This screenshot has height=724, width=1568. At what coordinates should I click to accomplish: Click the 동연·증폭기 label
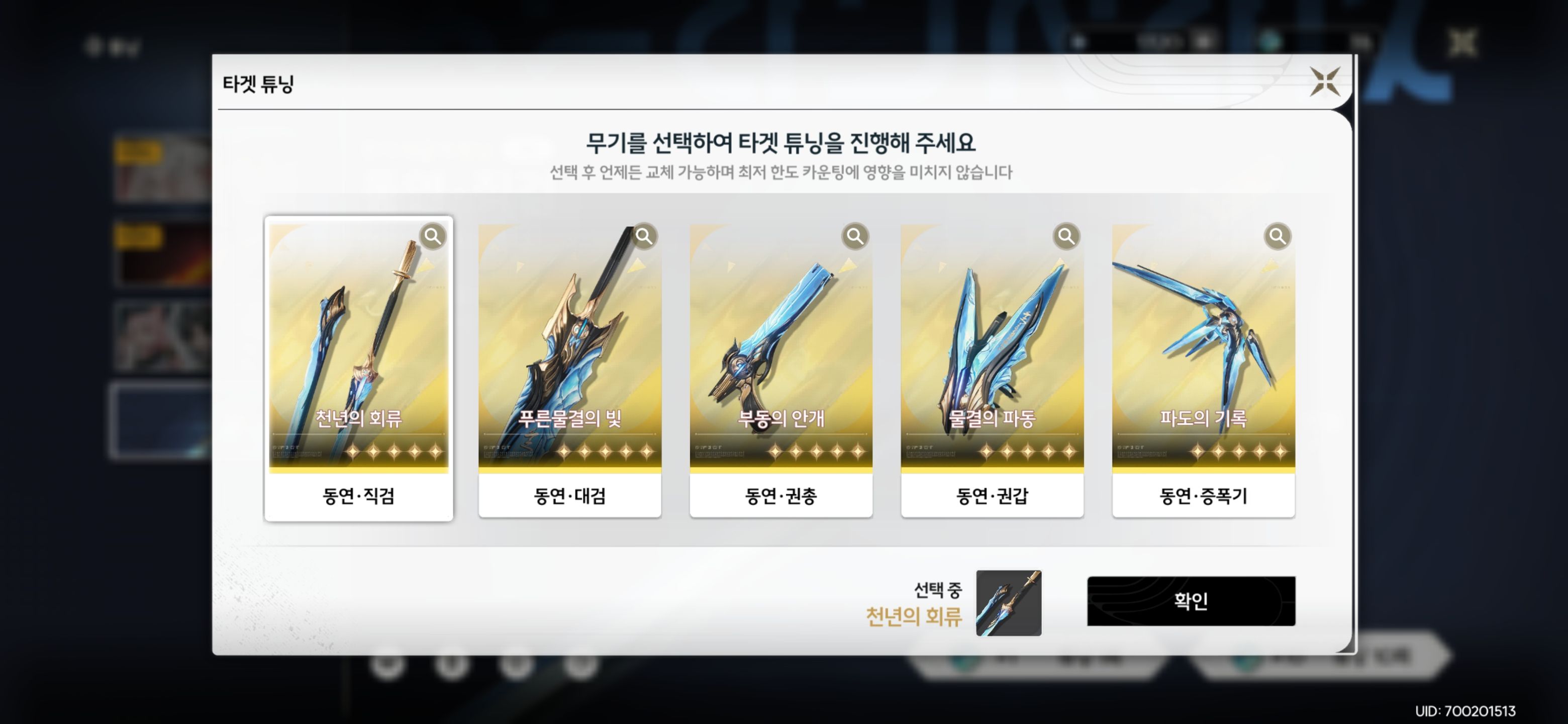(1204, 496)
